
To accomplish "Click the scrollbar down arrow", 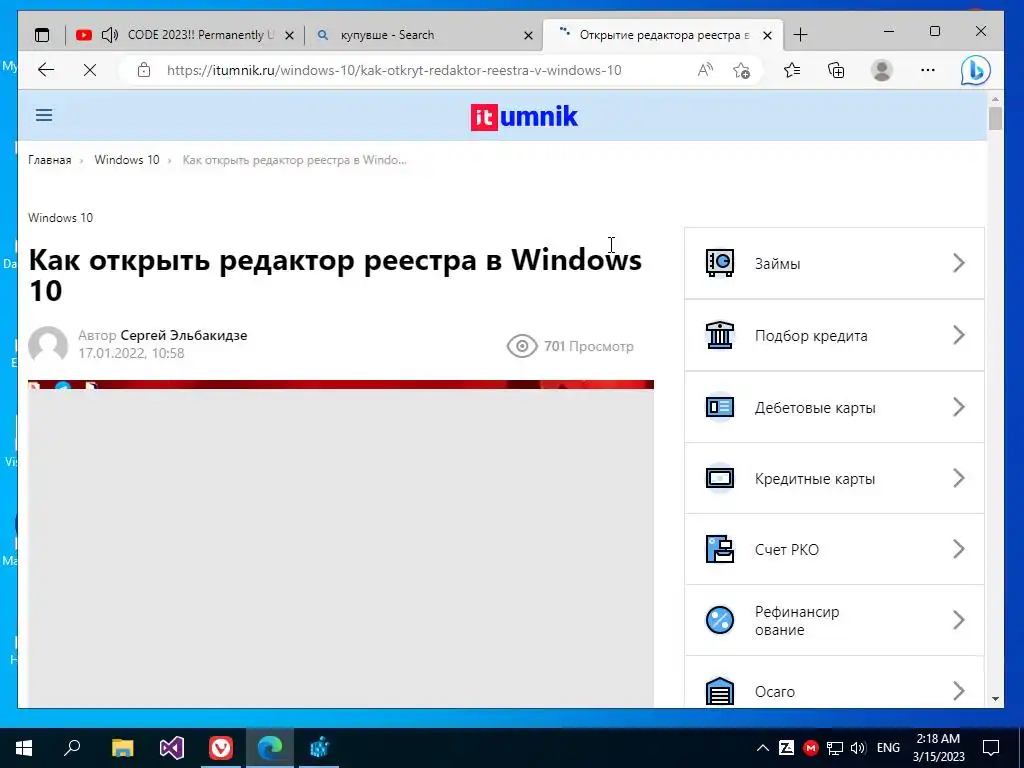I will click(x=995, y=699).
